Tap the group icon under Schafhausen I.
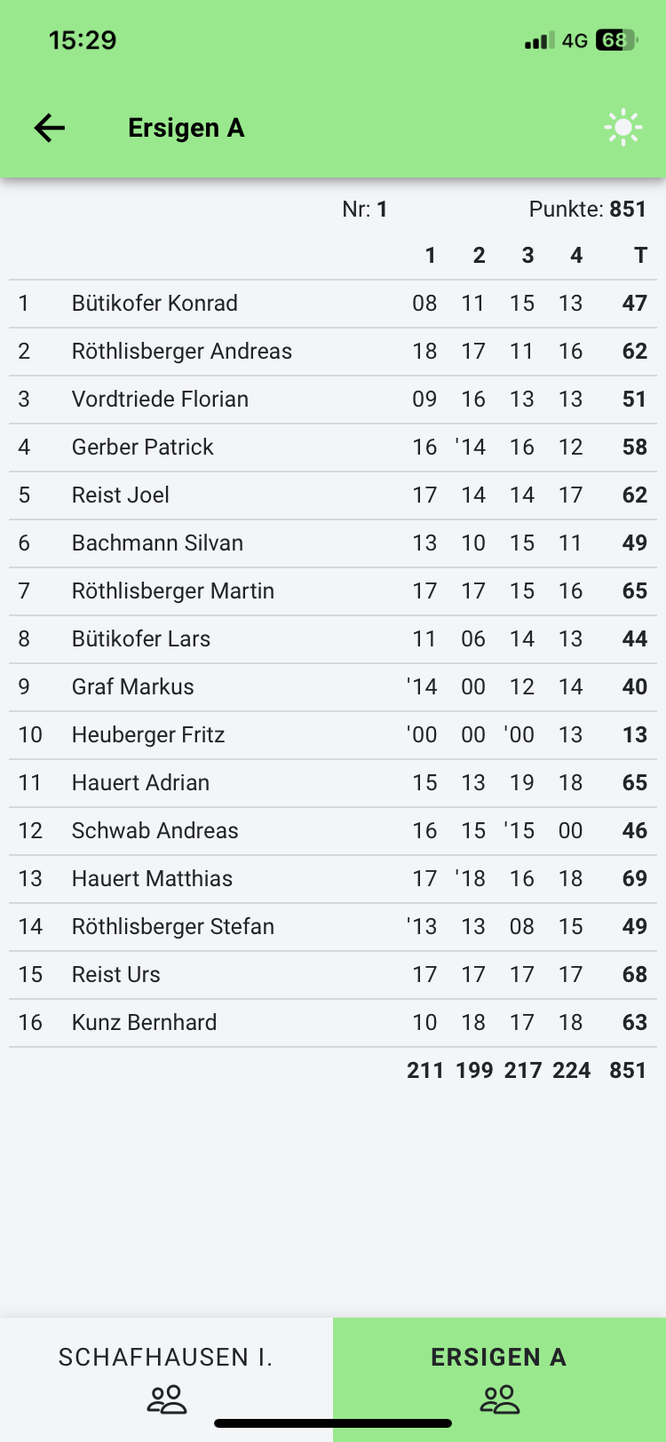This screenshot has height=1442, width=666. click(x=166, y=1399)
